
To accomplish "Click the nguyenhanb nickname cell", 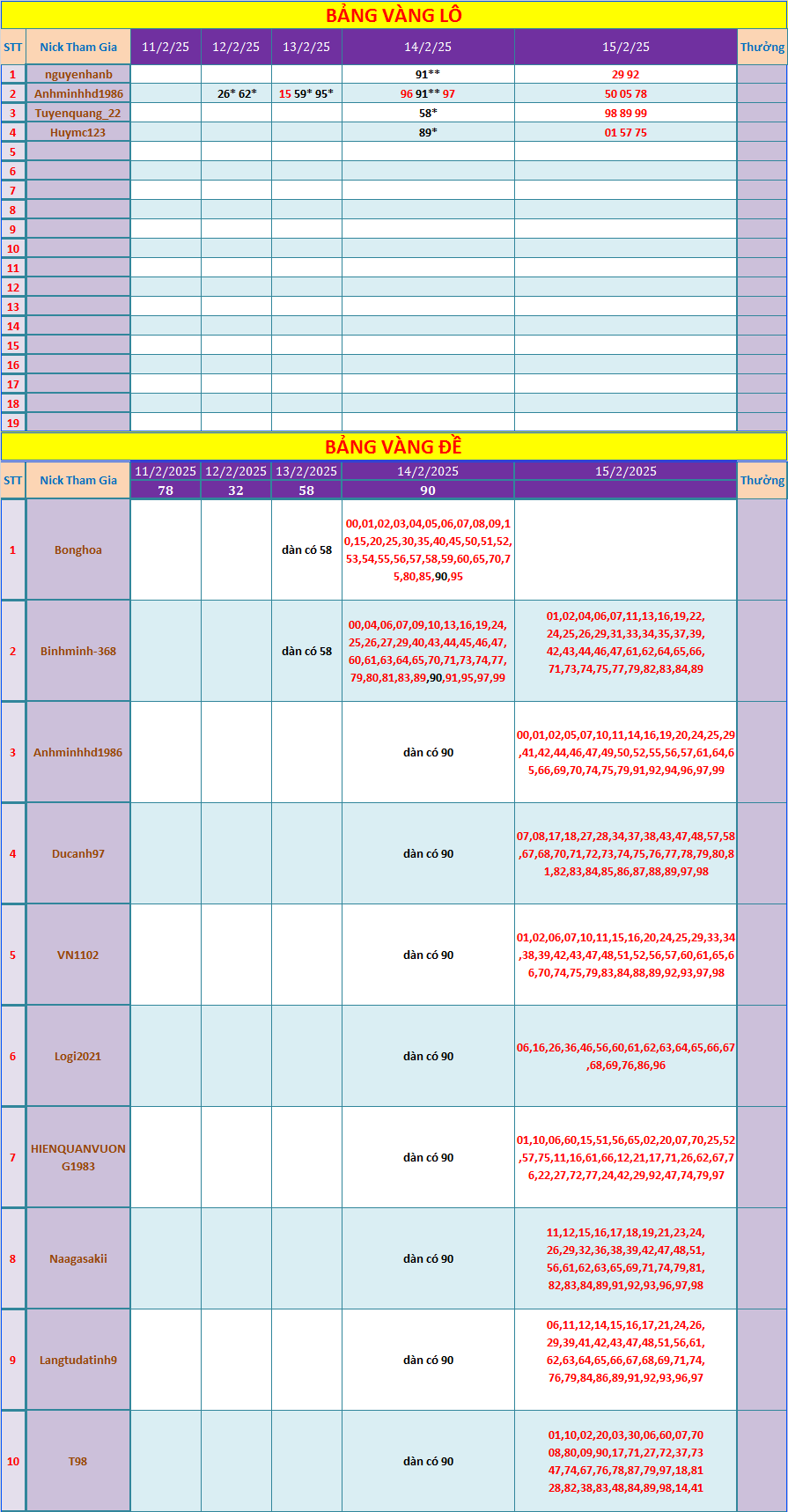I will click(x=78, y=74).
